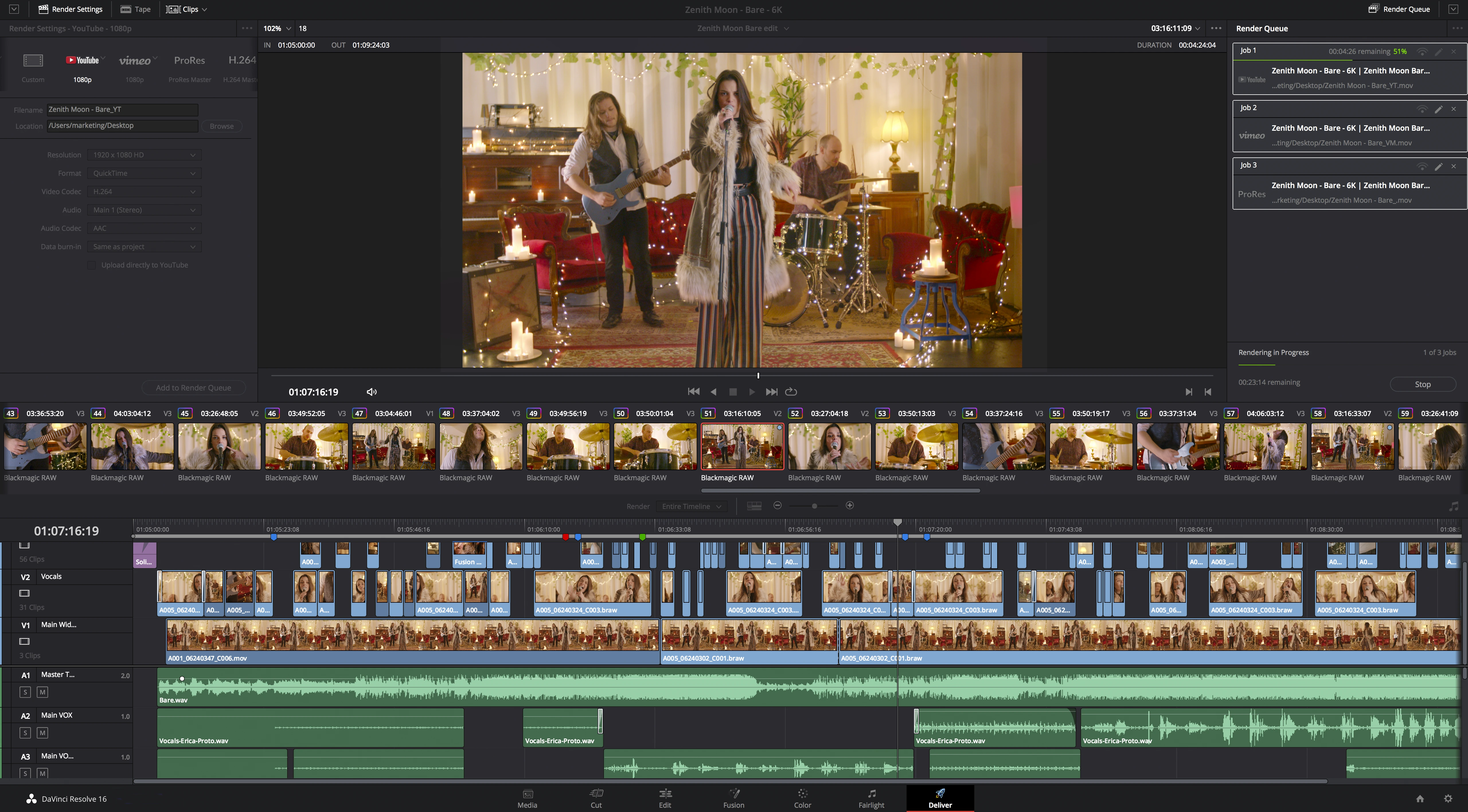Edit Job 1 with the pencil icon
The image size is (1468, 812).
pyautogui.click(x=1438, y=51)
